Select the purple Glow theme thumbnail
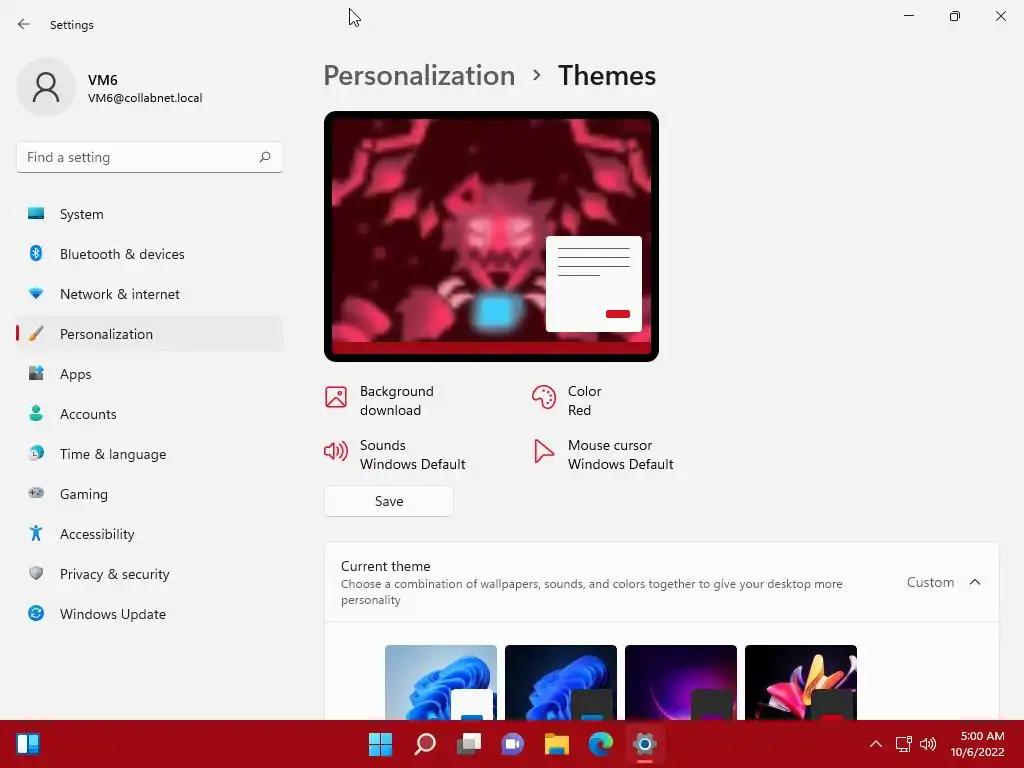 pyautogui.click(x=680, y=682)
